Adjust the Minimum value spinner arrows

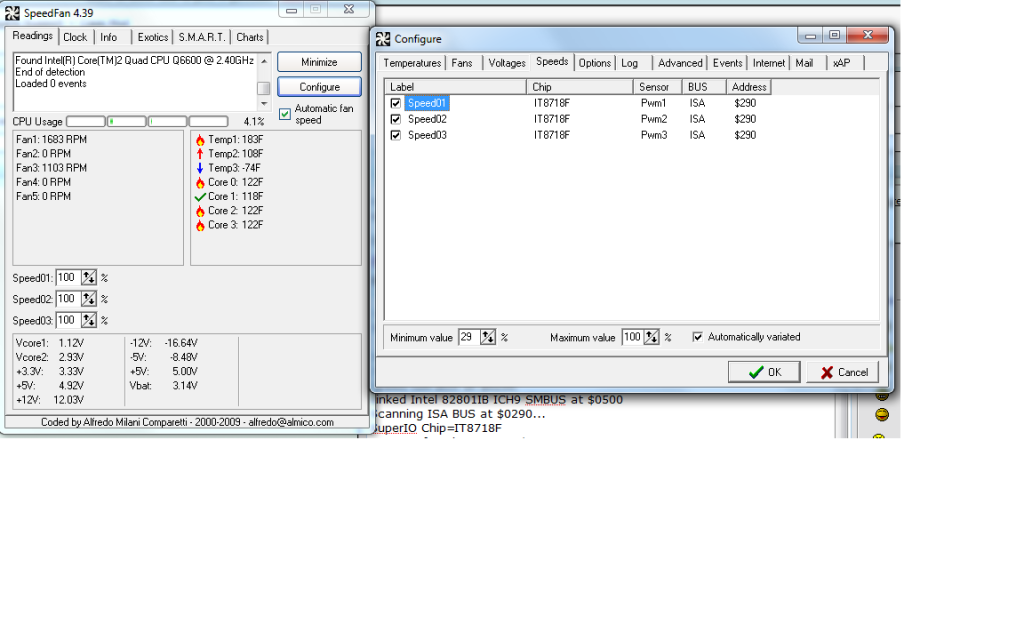tap(488, 338)
